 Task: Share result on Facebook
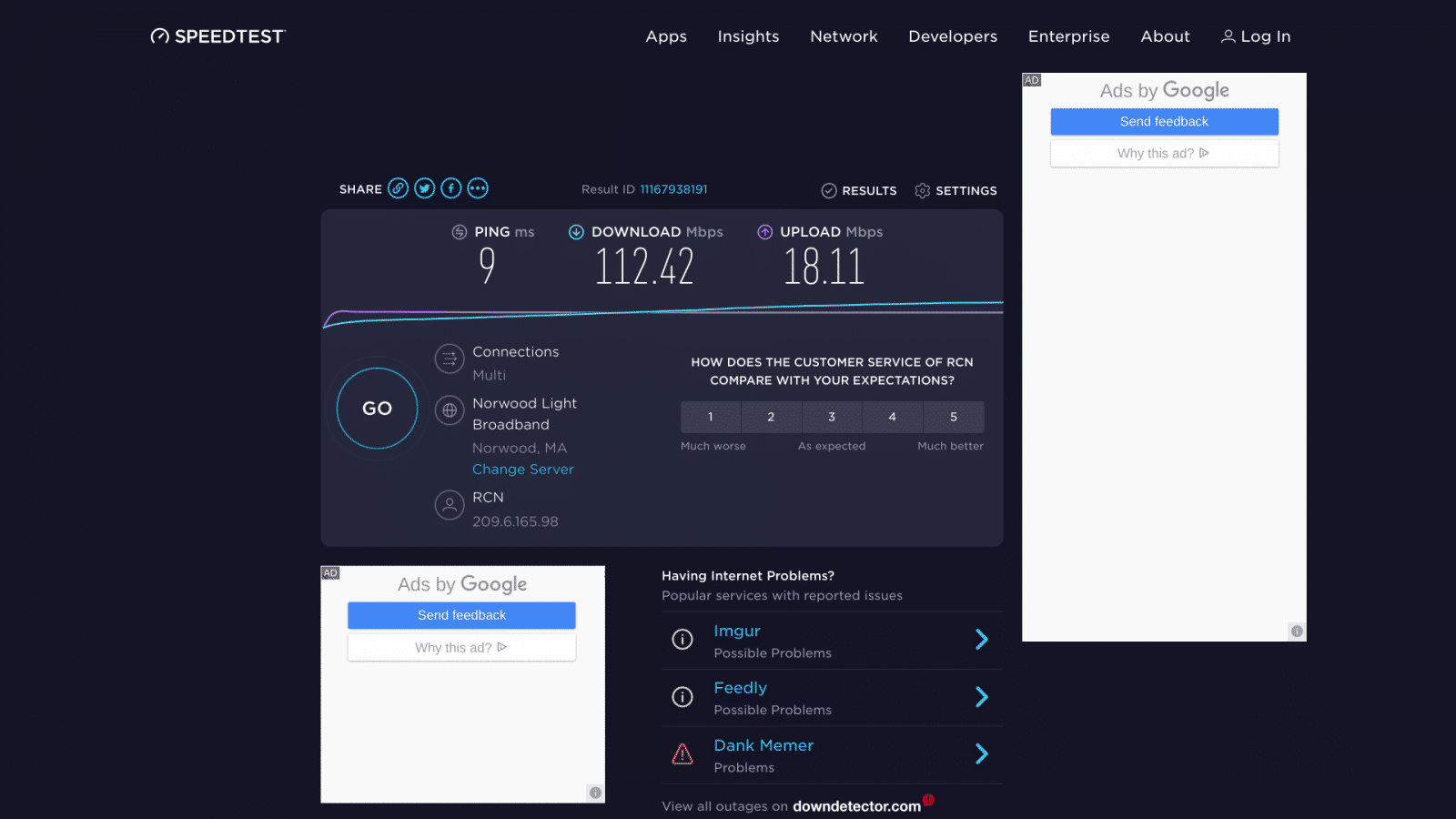(x=450, y=188)
